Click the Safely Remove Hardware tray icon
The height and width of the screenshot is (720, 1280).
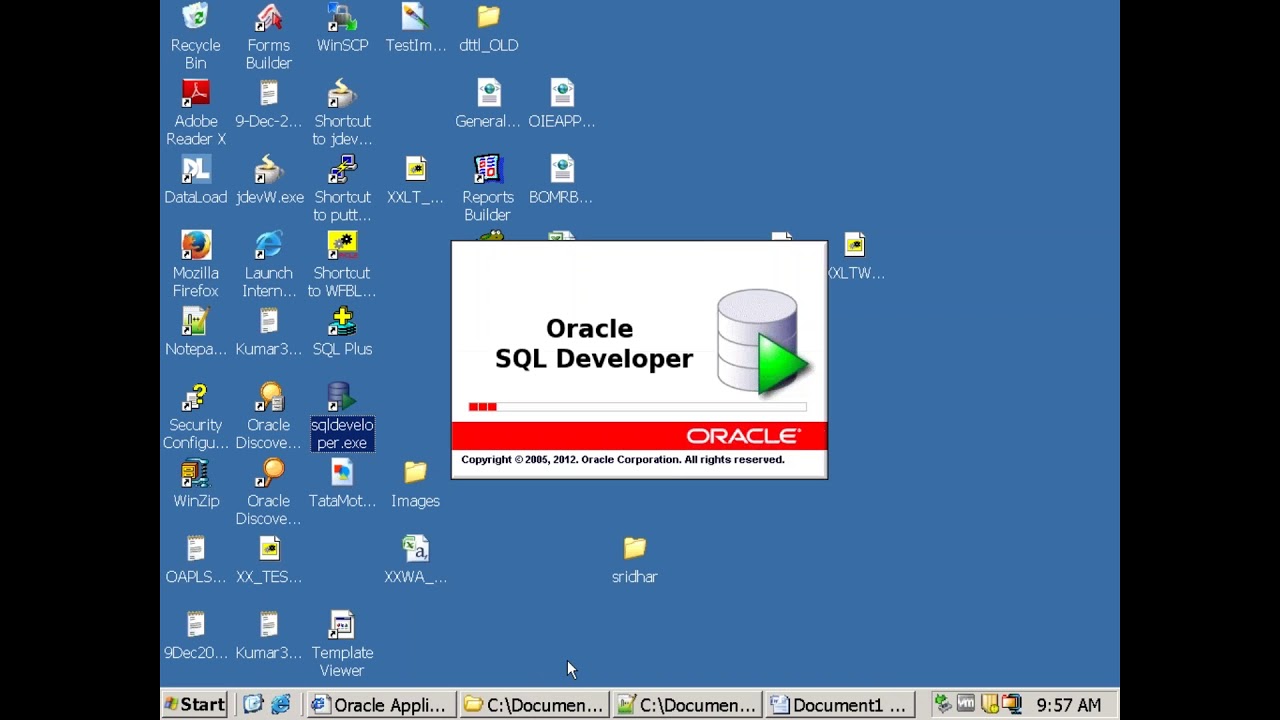(x=942, y=705)
